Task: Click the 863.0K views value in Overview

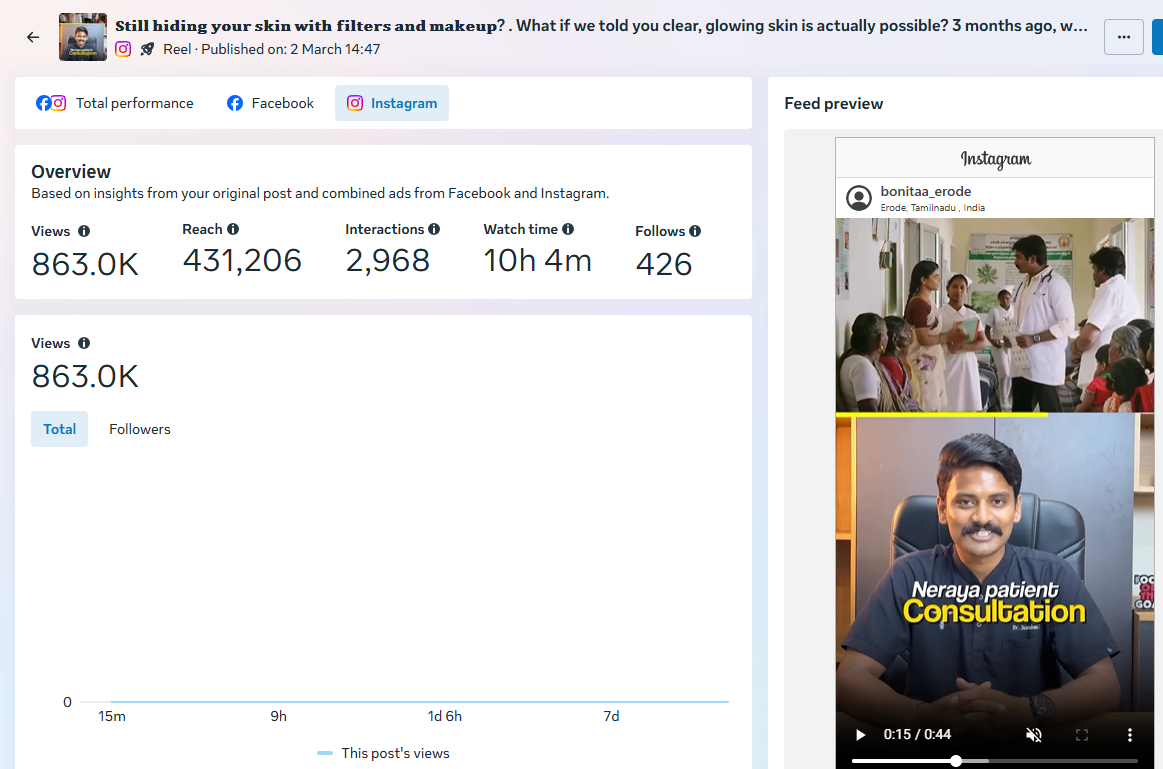Action: tap(85, 265)
